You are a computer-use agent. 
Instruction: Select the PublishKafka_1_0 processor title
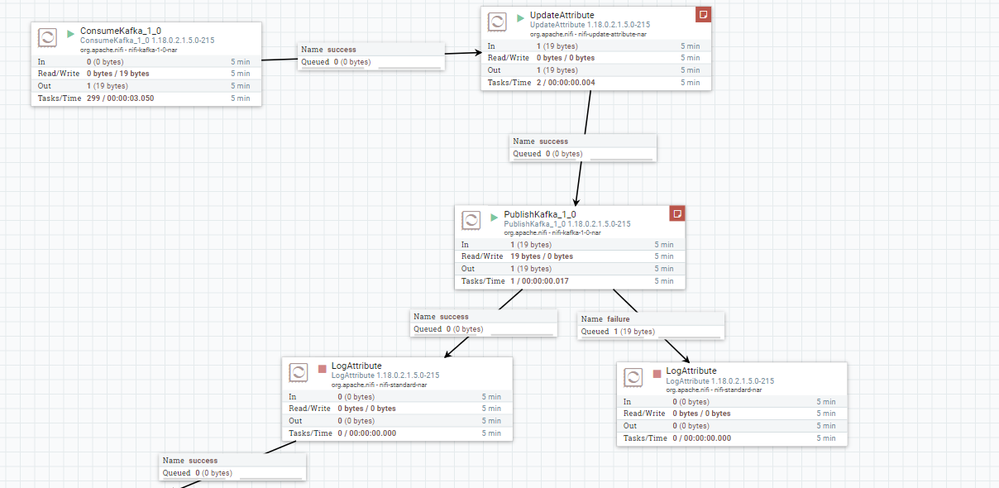(x=540, y=214)
